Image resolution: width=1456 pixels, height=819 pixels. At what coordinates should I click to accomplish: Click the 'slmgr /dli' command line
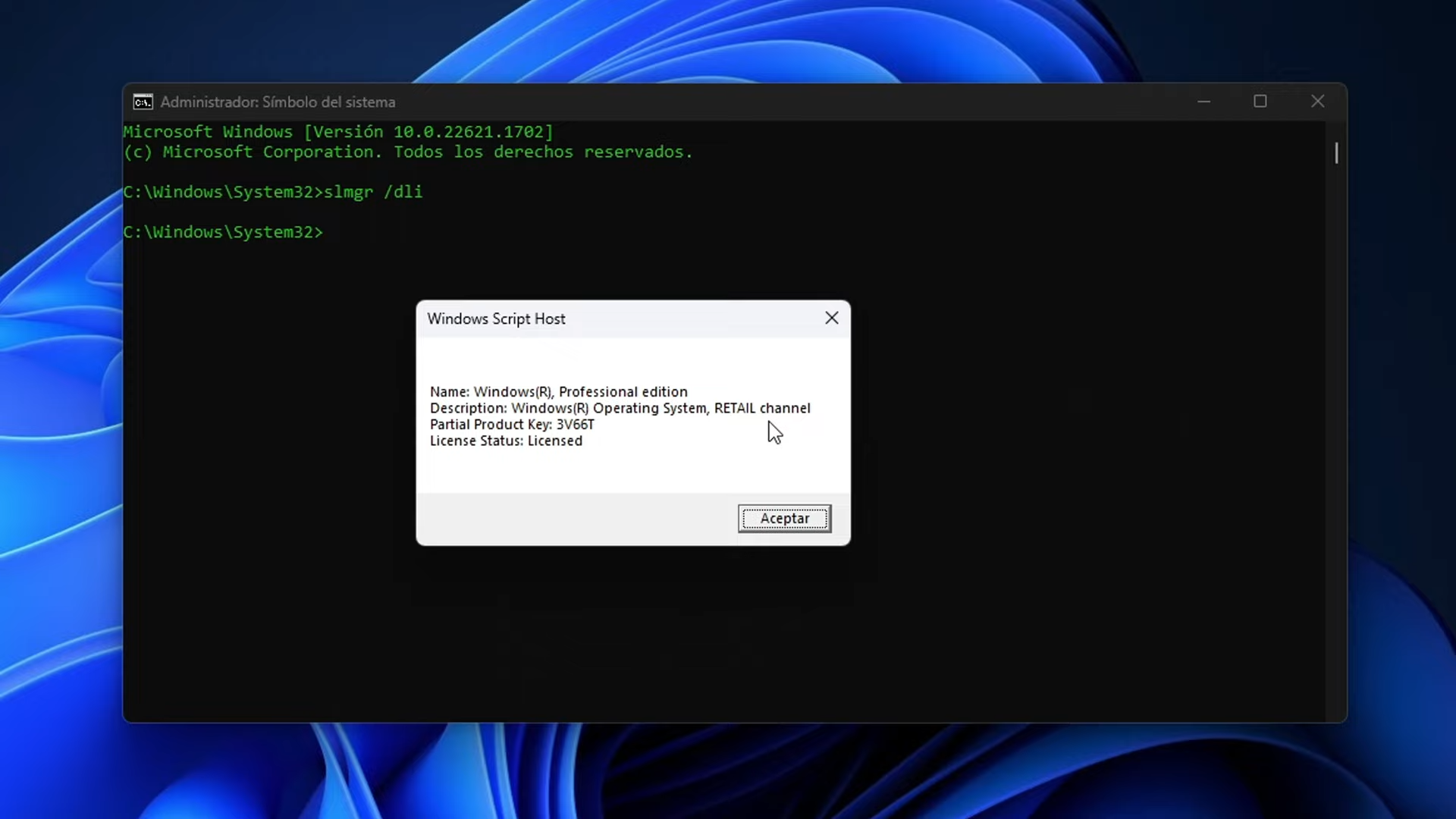273,192
